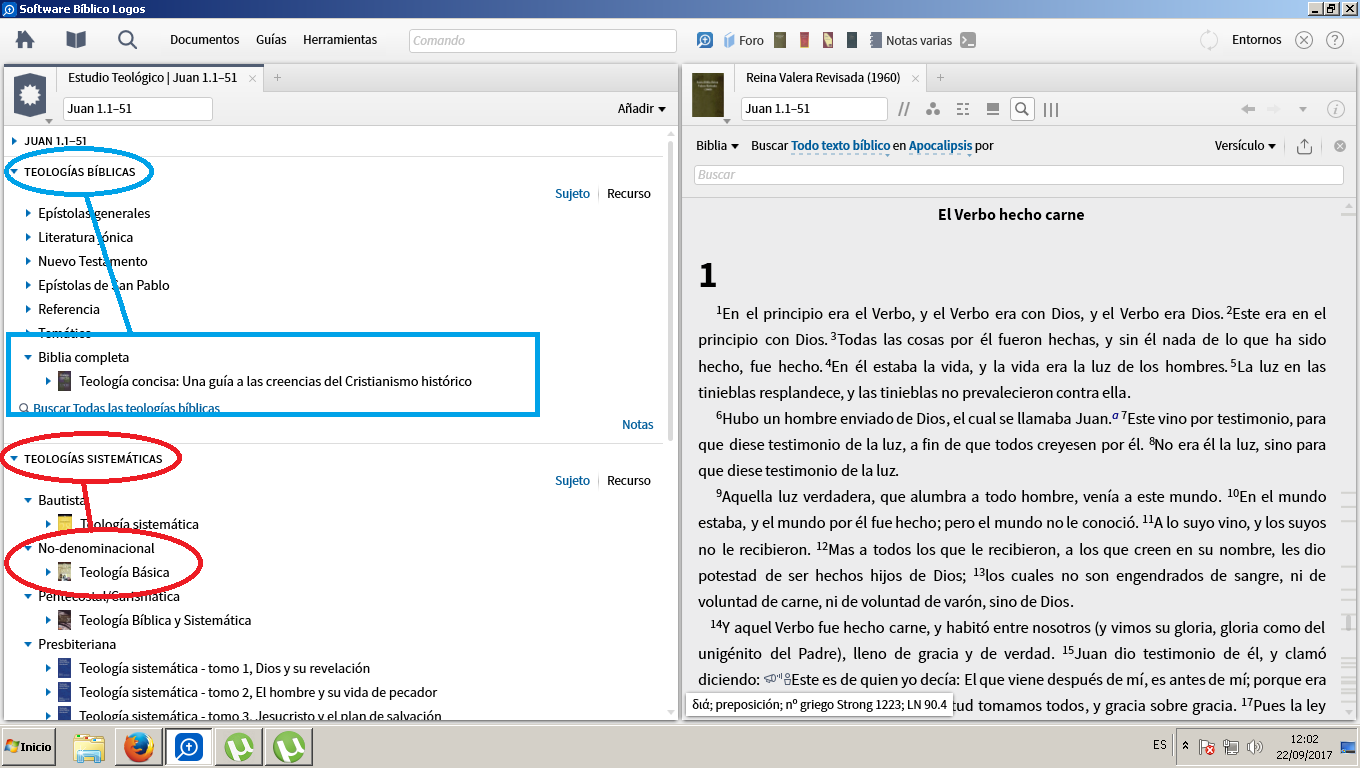Open the Herramientas menu
The image size is (1360, 768).
point(340,40)
